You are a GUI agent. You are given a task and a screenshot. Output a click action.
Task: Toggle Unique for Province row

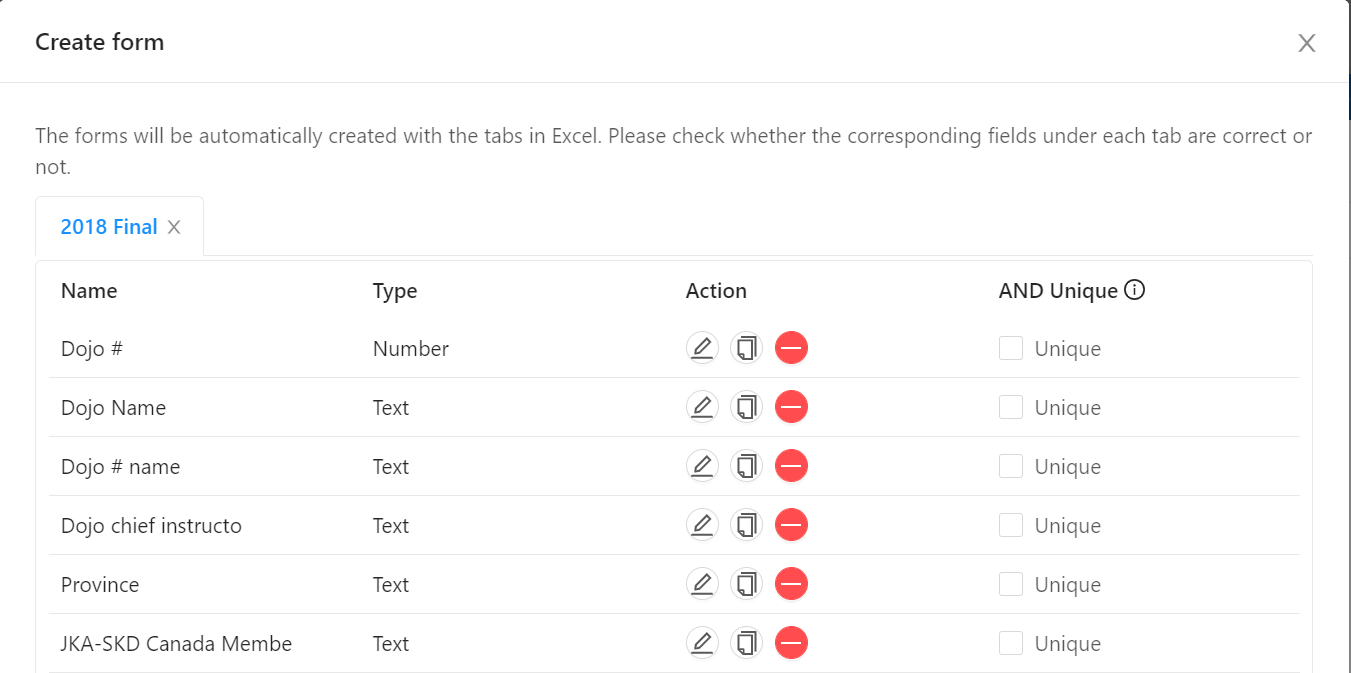1011,584
